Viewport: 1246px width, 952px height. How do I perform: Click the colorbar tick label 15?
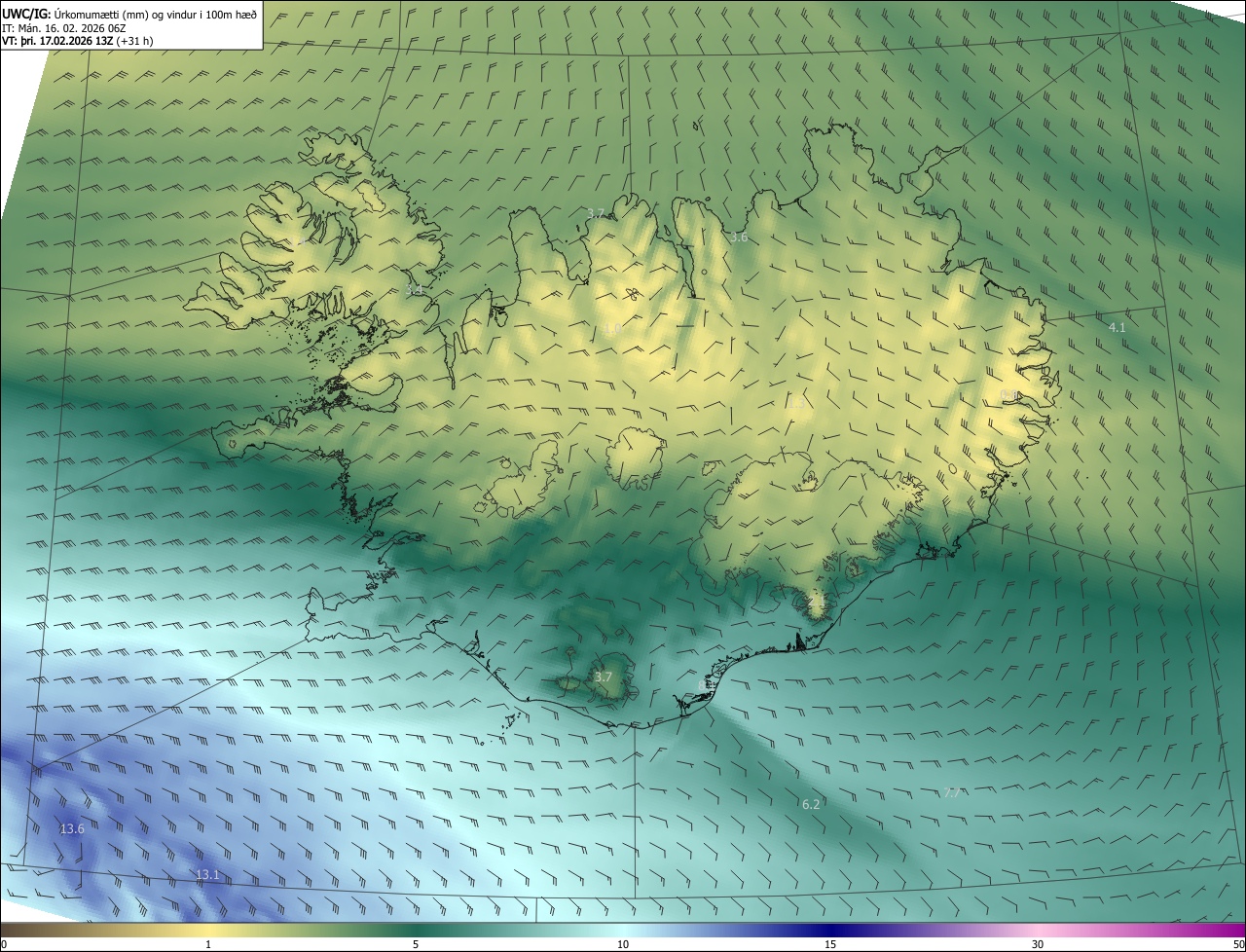click(830, 944)
